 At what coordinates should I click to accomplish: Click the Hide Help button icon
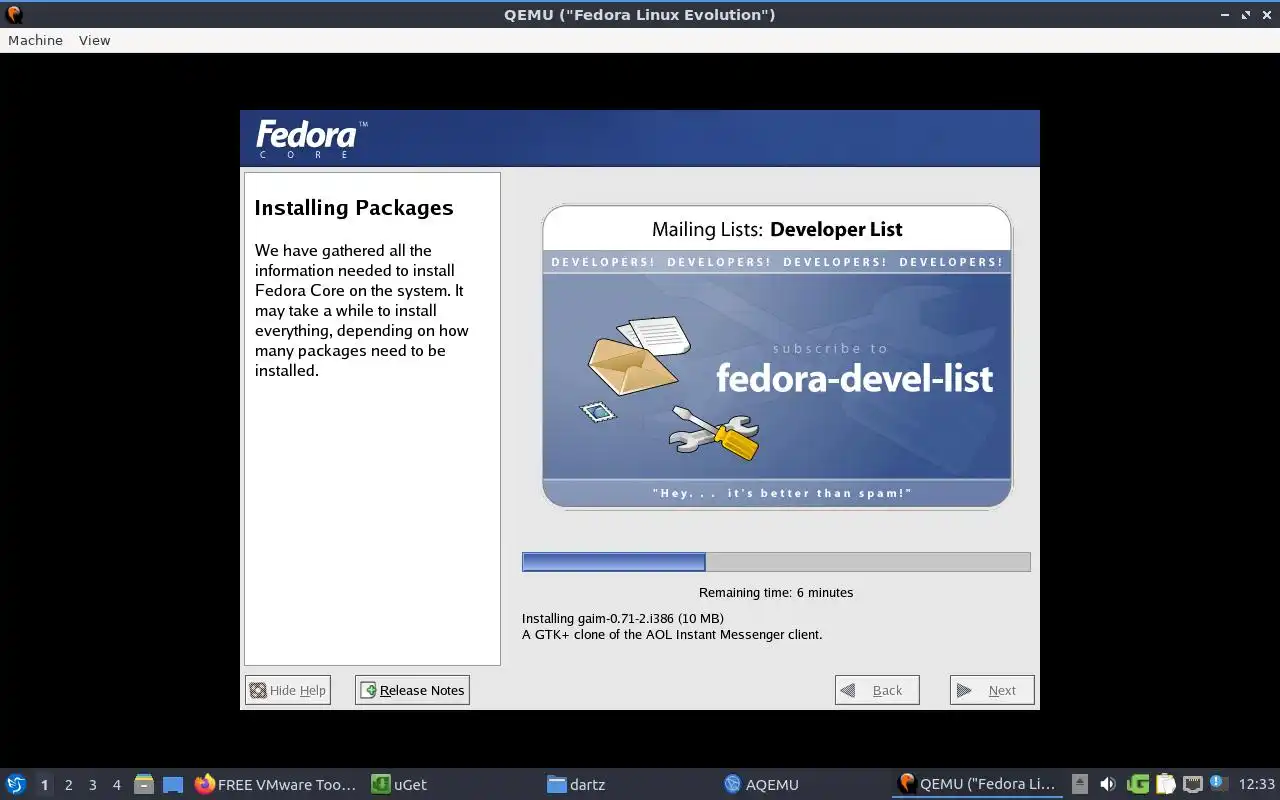click(x=258, y=690)
